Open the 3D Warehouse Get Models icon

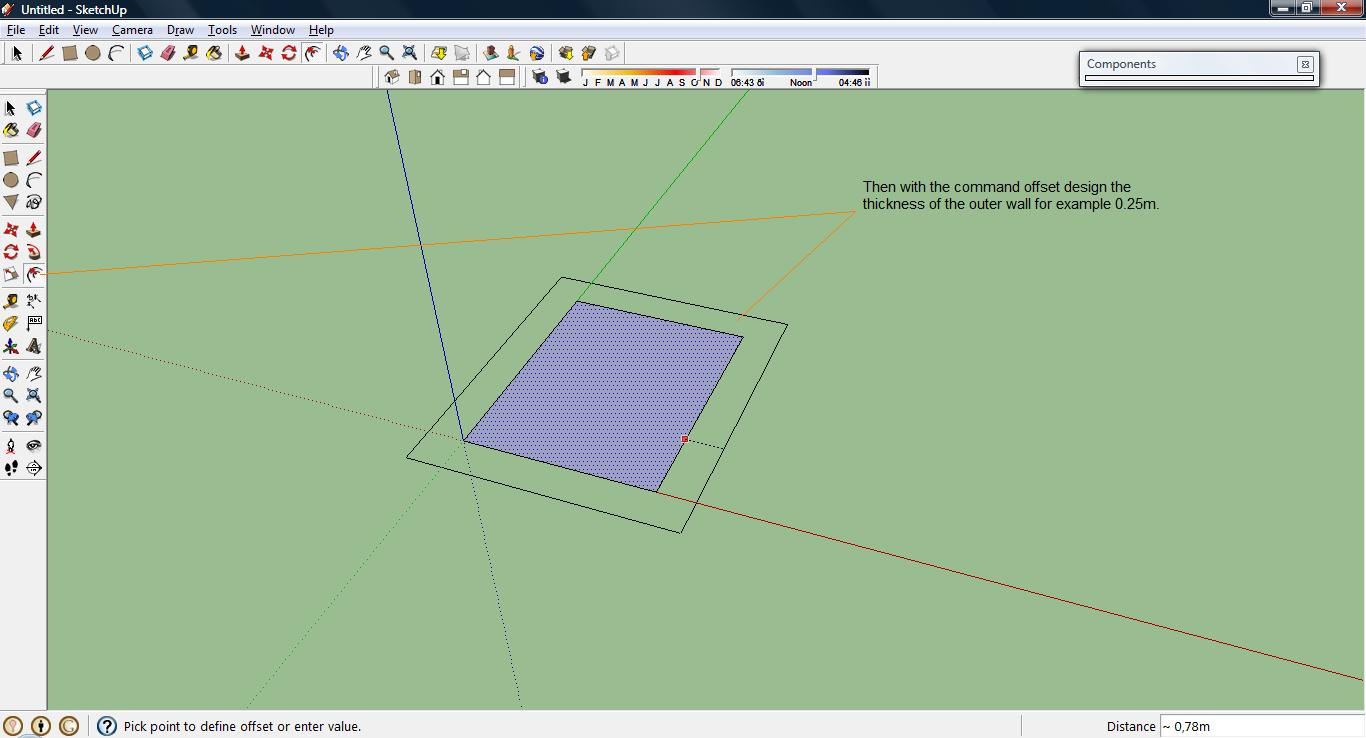566,53
